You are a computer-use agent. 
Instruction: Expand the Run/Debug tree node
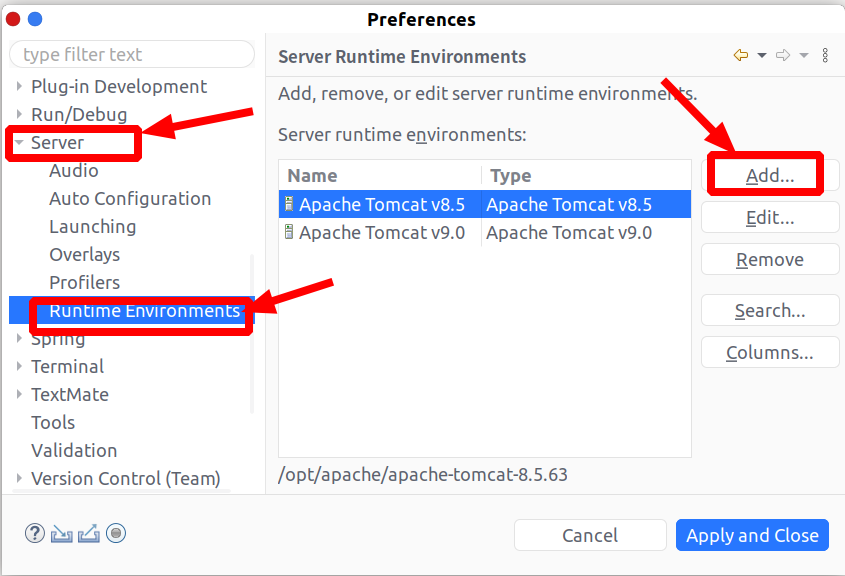tap(19, 115)
